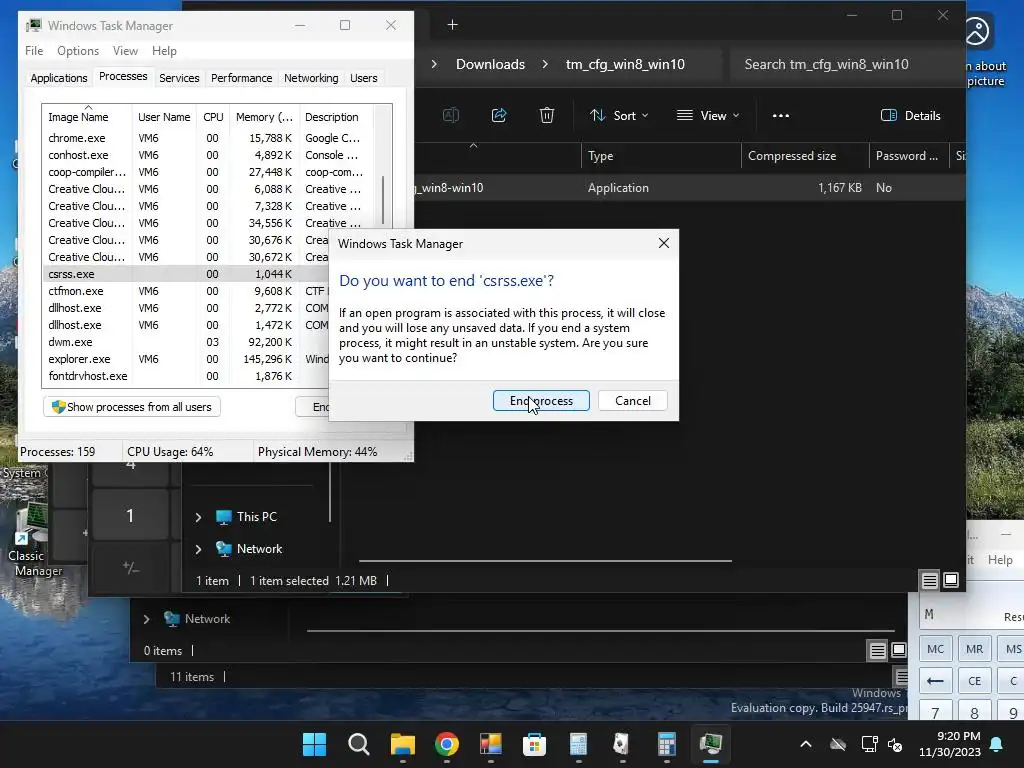The height and width of the screenshot is (768, 1024).
Task: Open a new tab in File Explorer
Action: pos(452,25)
